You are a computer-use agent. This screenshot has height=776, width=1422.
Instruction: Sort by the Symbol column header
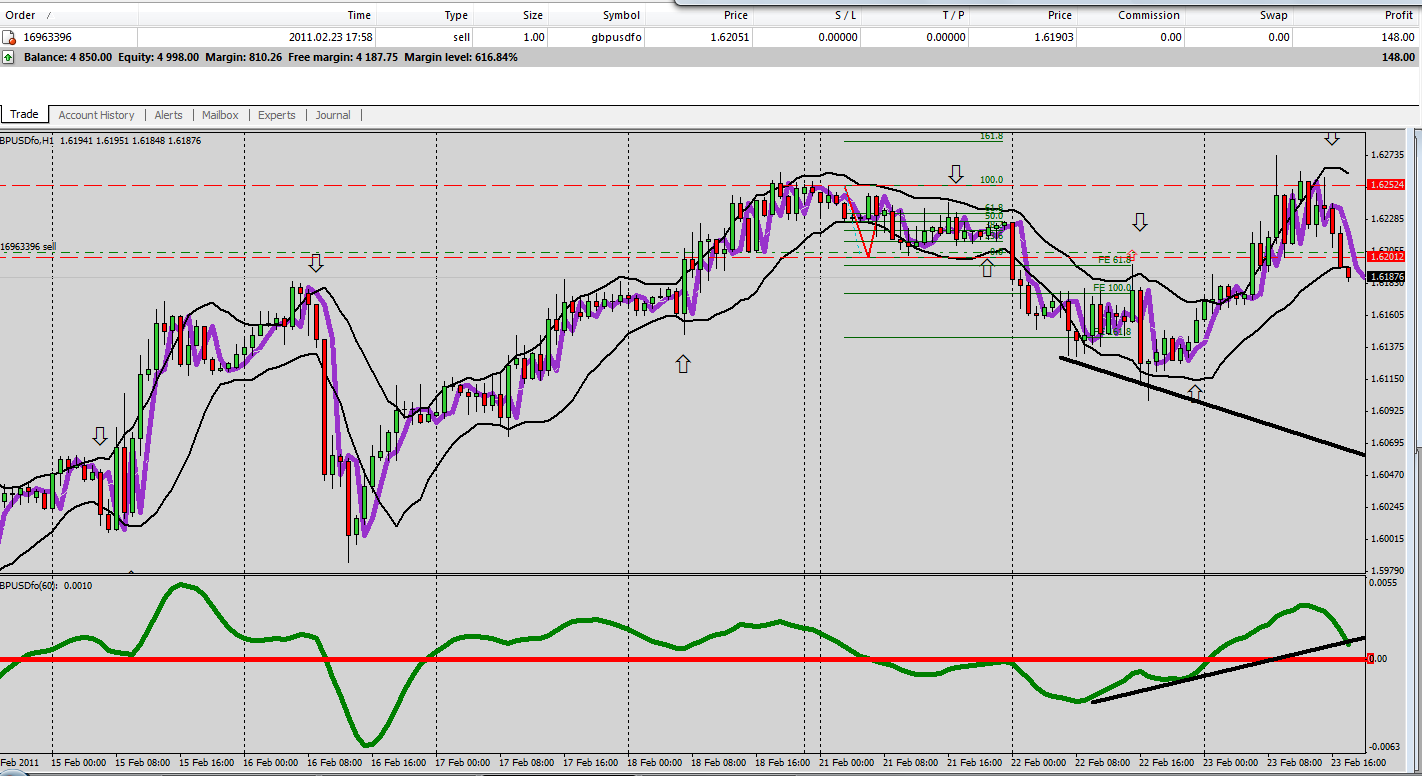(622, 15)
